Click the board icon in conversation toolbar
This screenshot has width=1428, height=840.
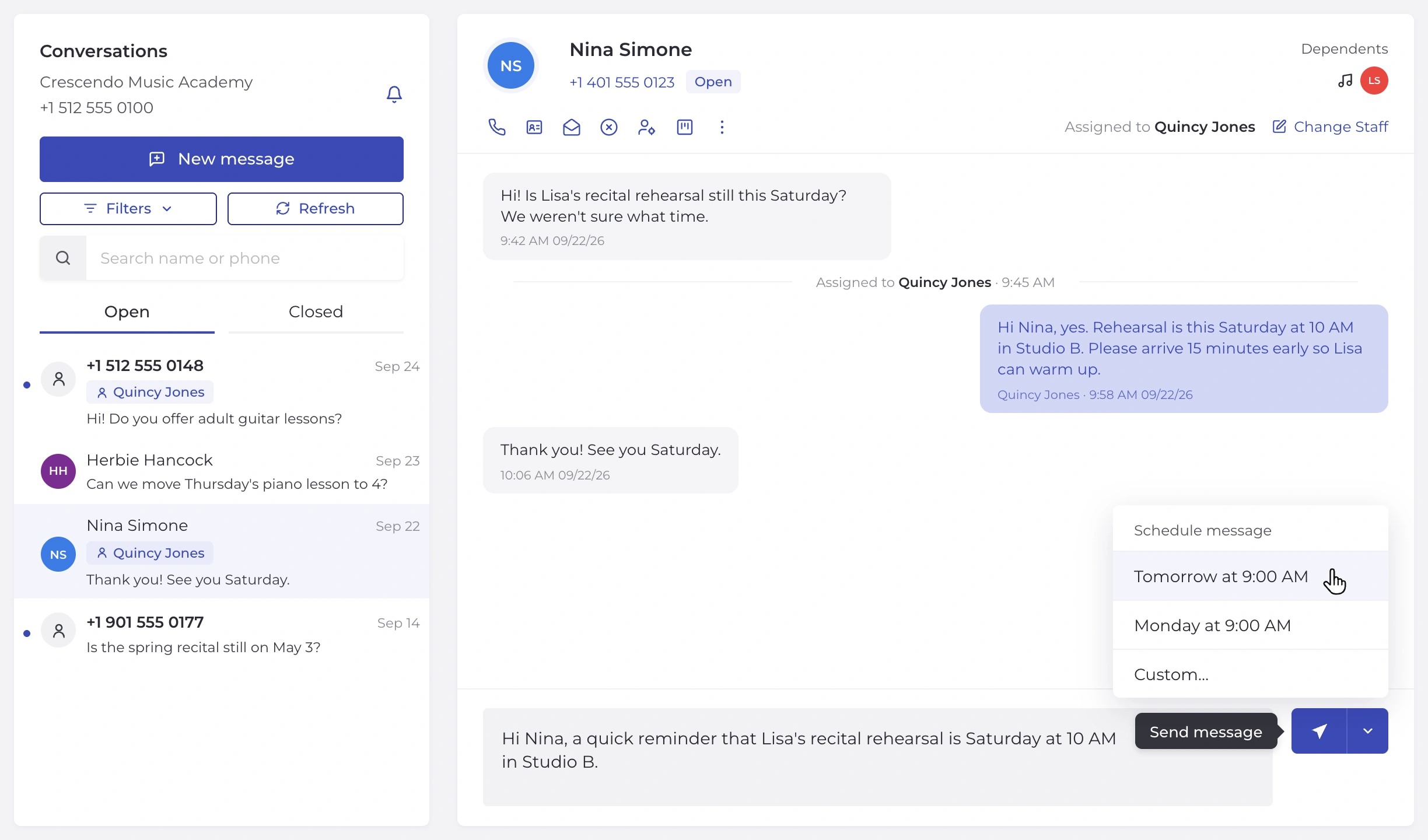coord(685,127)
